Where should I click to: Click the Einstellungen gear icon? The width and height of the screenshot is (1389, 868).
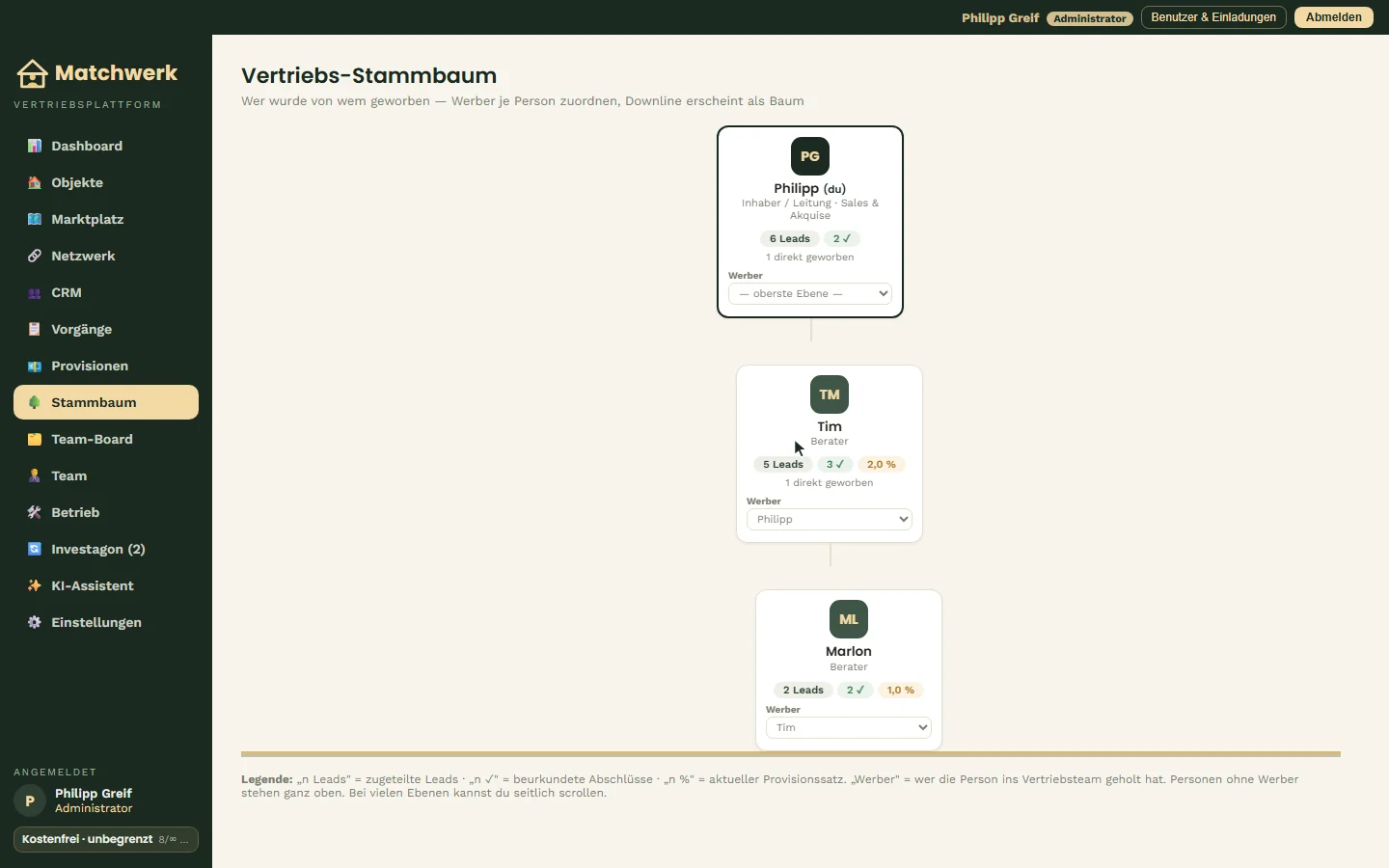pos(35,622)
